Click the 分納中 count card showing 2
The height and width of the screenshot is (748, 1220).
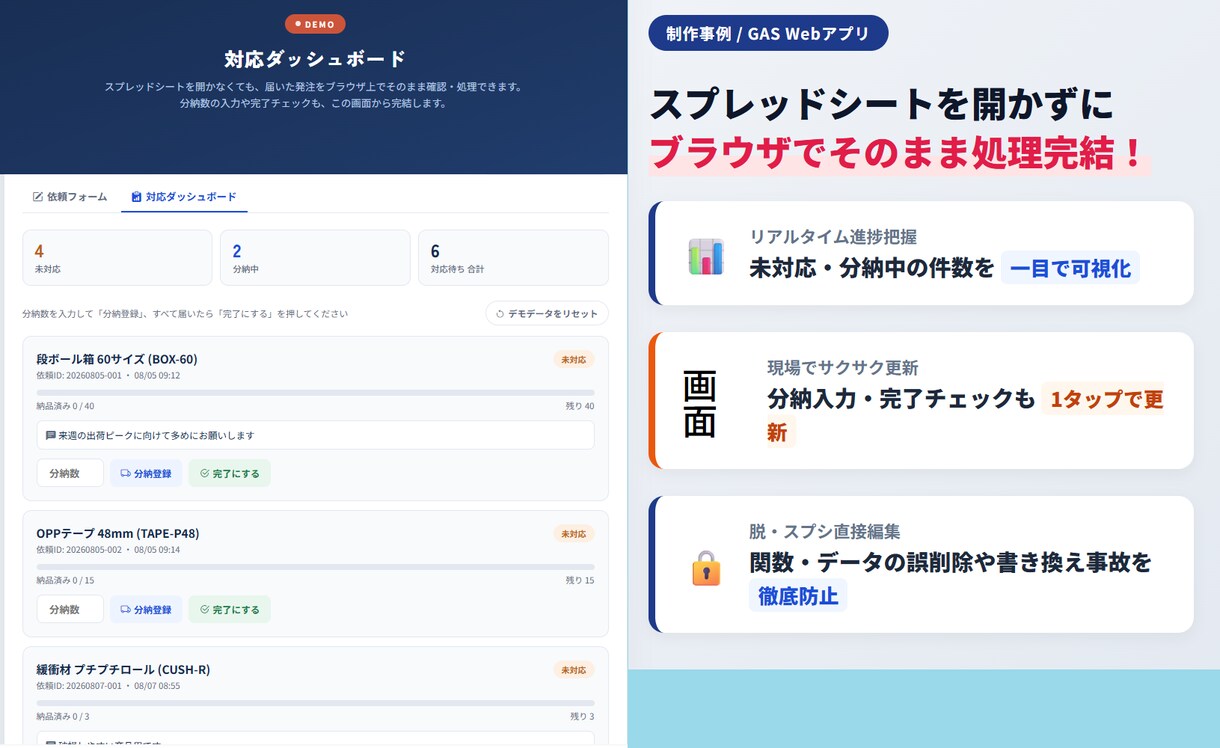[316, 258]
